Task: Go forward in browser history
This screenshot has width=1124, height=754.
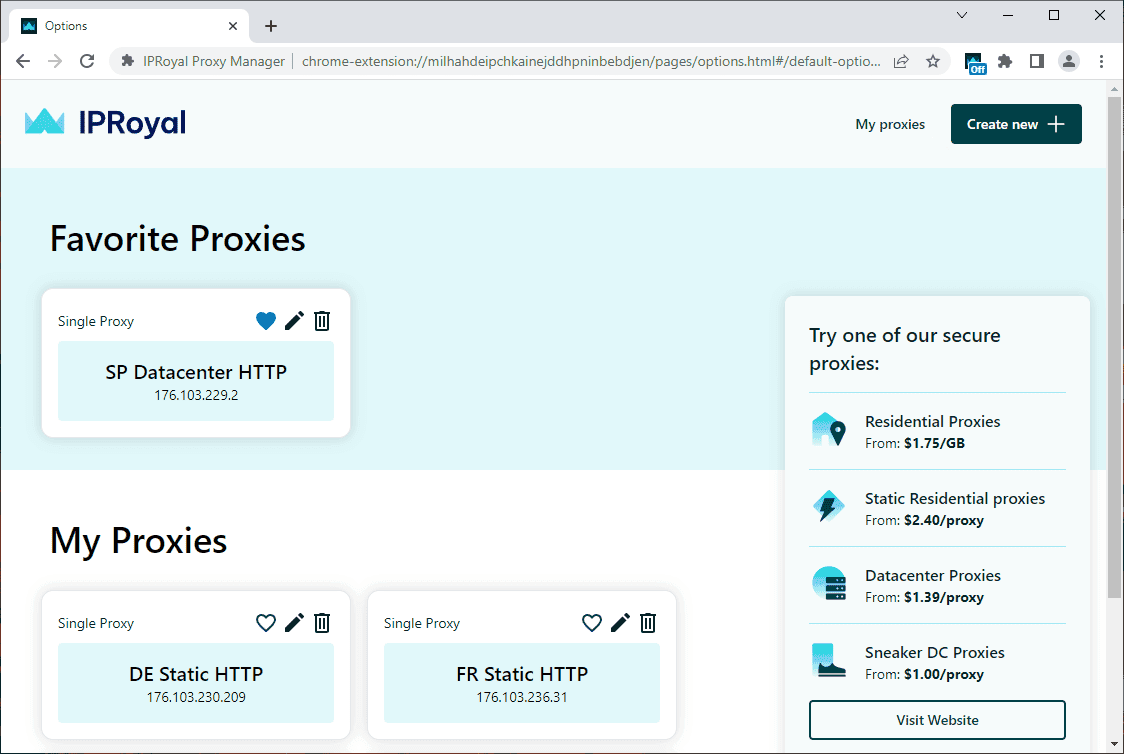Action: 55,61
